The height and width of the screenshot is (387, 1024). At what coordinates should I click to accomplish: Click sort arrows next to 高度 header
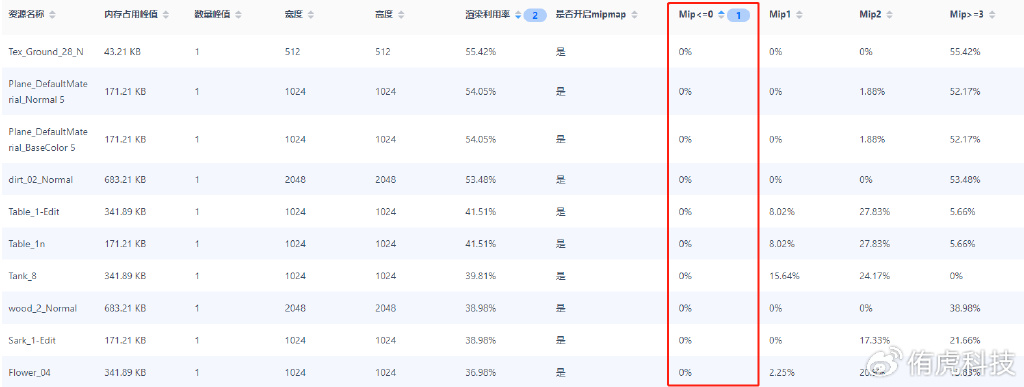click(401, 14)
